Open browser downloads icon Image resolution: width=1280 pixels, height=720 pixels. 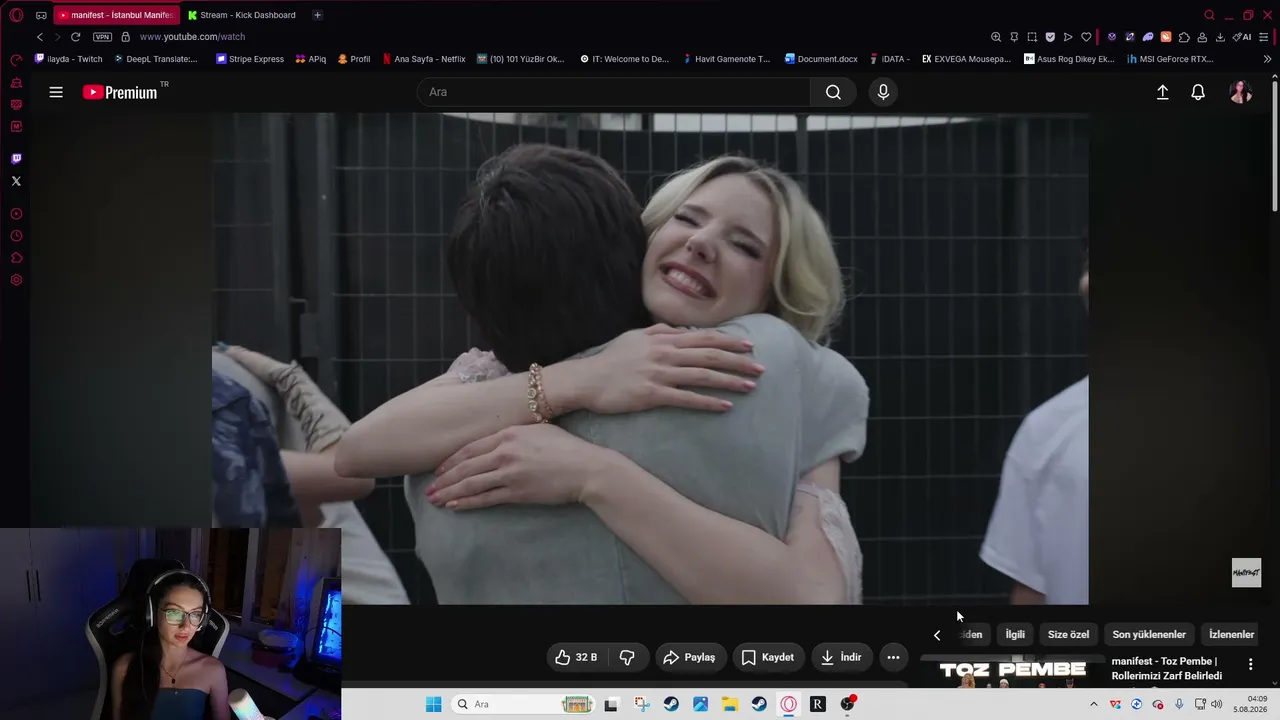point(1220,37)
